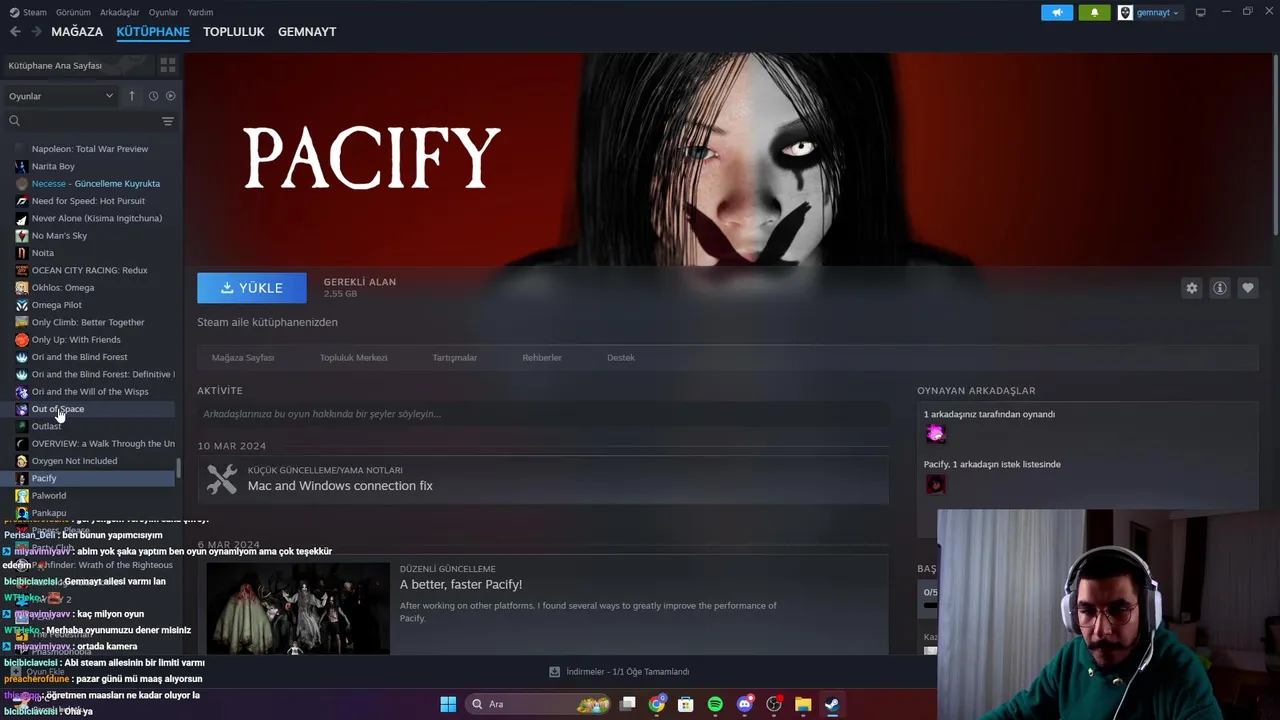
Task: Switch to the TOPLULUK tab
Action: [x=233, y=32]
